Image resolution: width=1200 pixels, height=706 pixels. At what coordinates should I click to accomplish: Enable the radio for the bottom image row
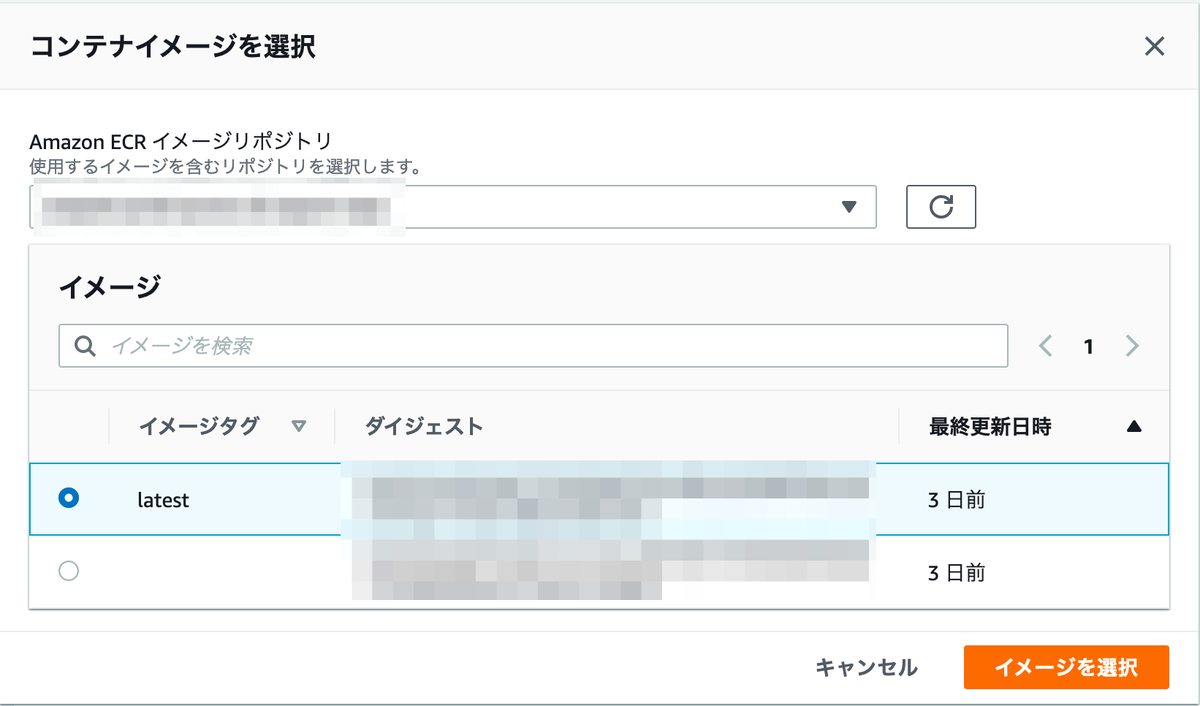(x=68, y=571)
